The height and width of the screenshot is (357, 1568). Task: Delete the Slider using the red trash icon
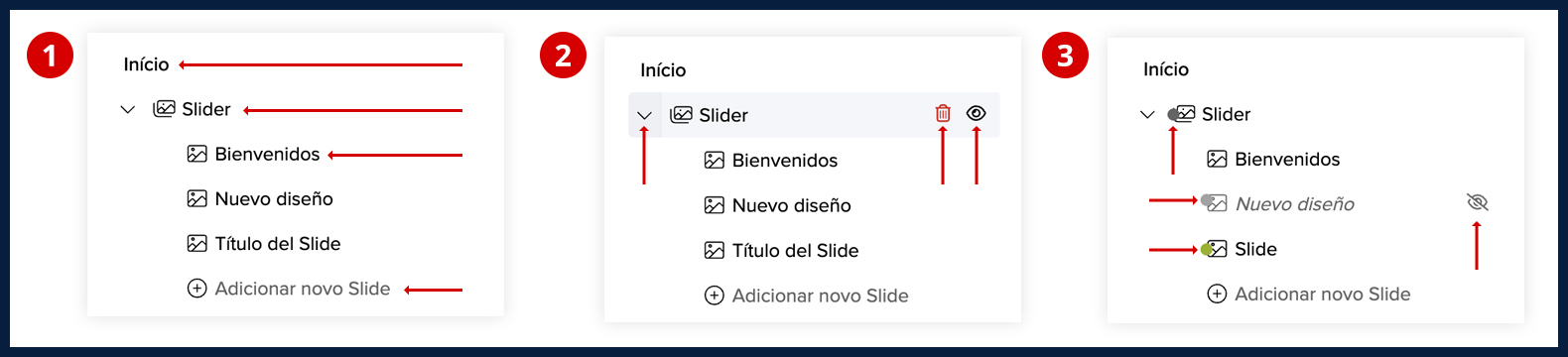(x=943, y=114)
